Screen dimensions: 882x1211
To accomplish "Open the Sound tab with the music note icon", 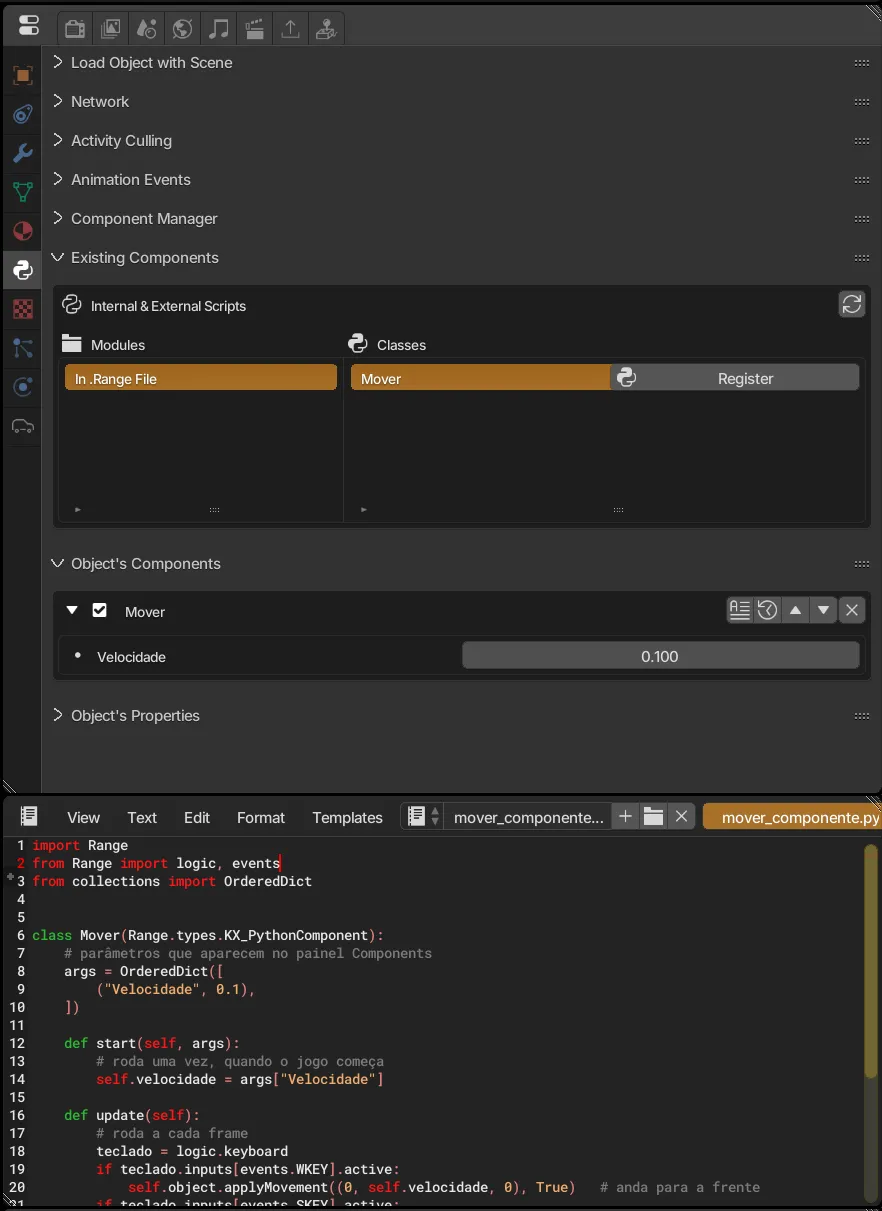I will point(218,29).
